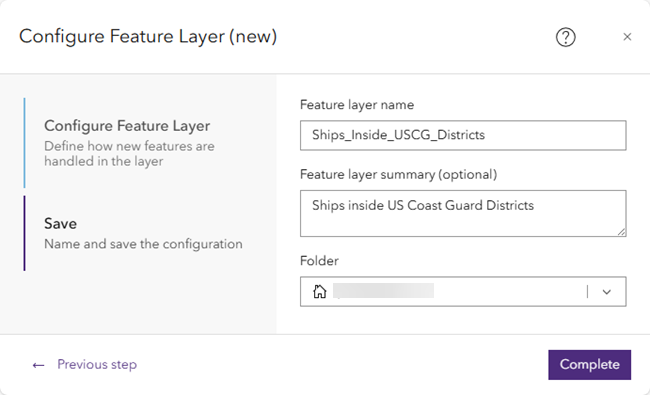
Task: Go back with Previous step link
Action: [x=97, y=364]
